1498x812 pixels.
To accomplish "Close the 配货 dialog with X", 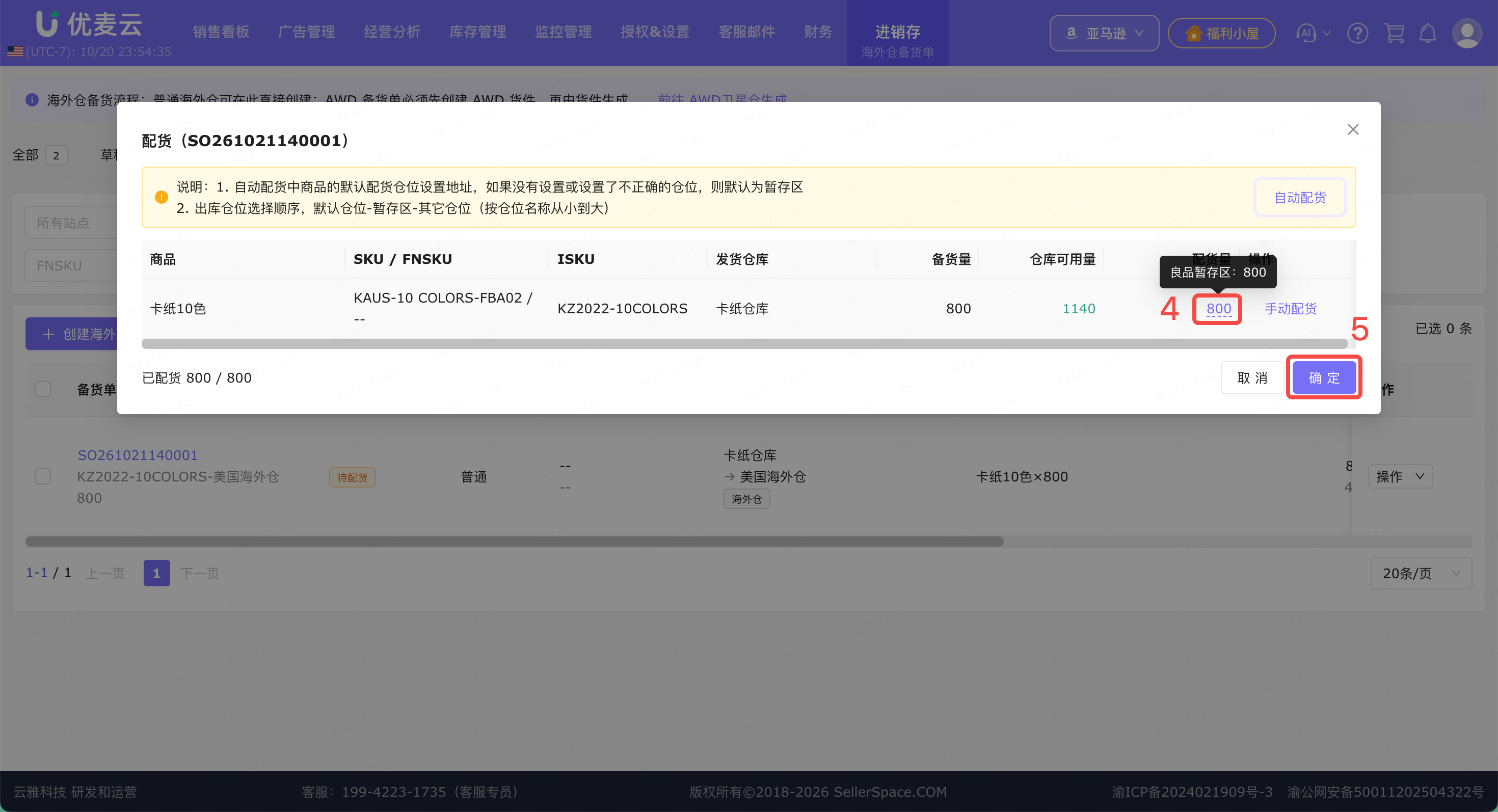I will pyautogui.click(x=1353, y=129).
